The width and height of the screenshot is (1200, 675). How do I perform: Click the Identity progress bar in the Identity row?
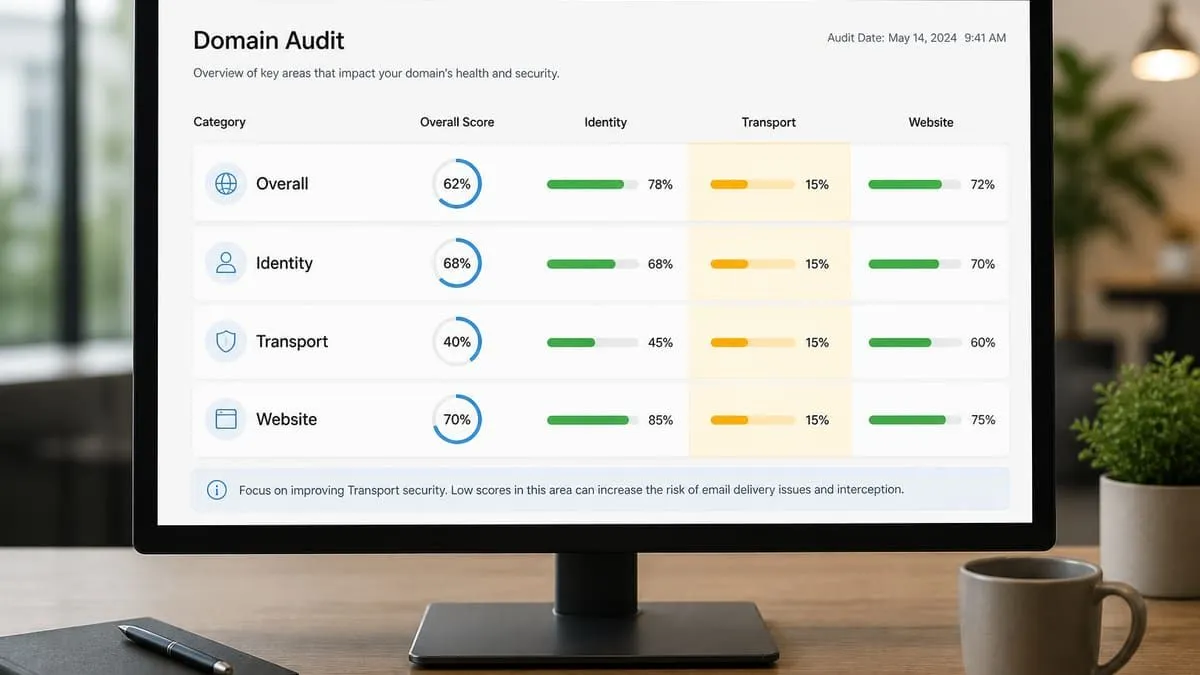[x=593, y=264]
